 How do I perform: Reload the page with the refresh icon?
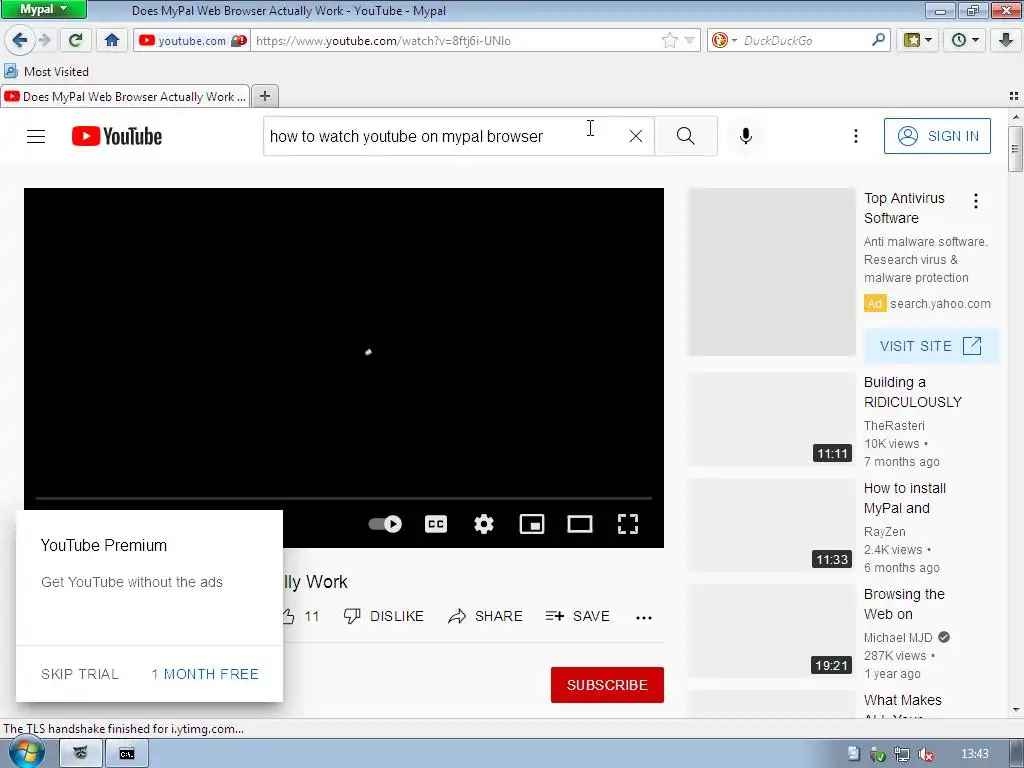click(75, 40)
